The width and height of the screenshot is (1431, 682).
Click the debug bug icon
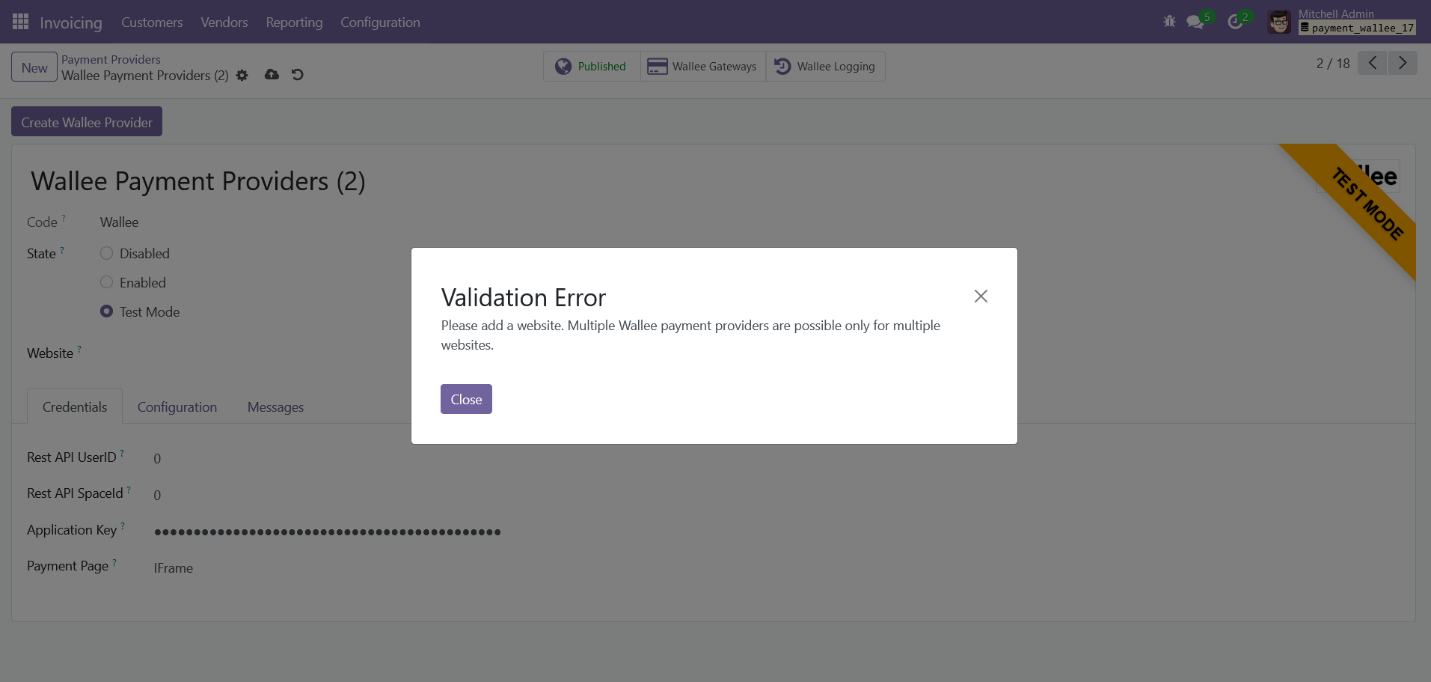(x=1169, y=22)
